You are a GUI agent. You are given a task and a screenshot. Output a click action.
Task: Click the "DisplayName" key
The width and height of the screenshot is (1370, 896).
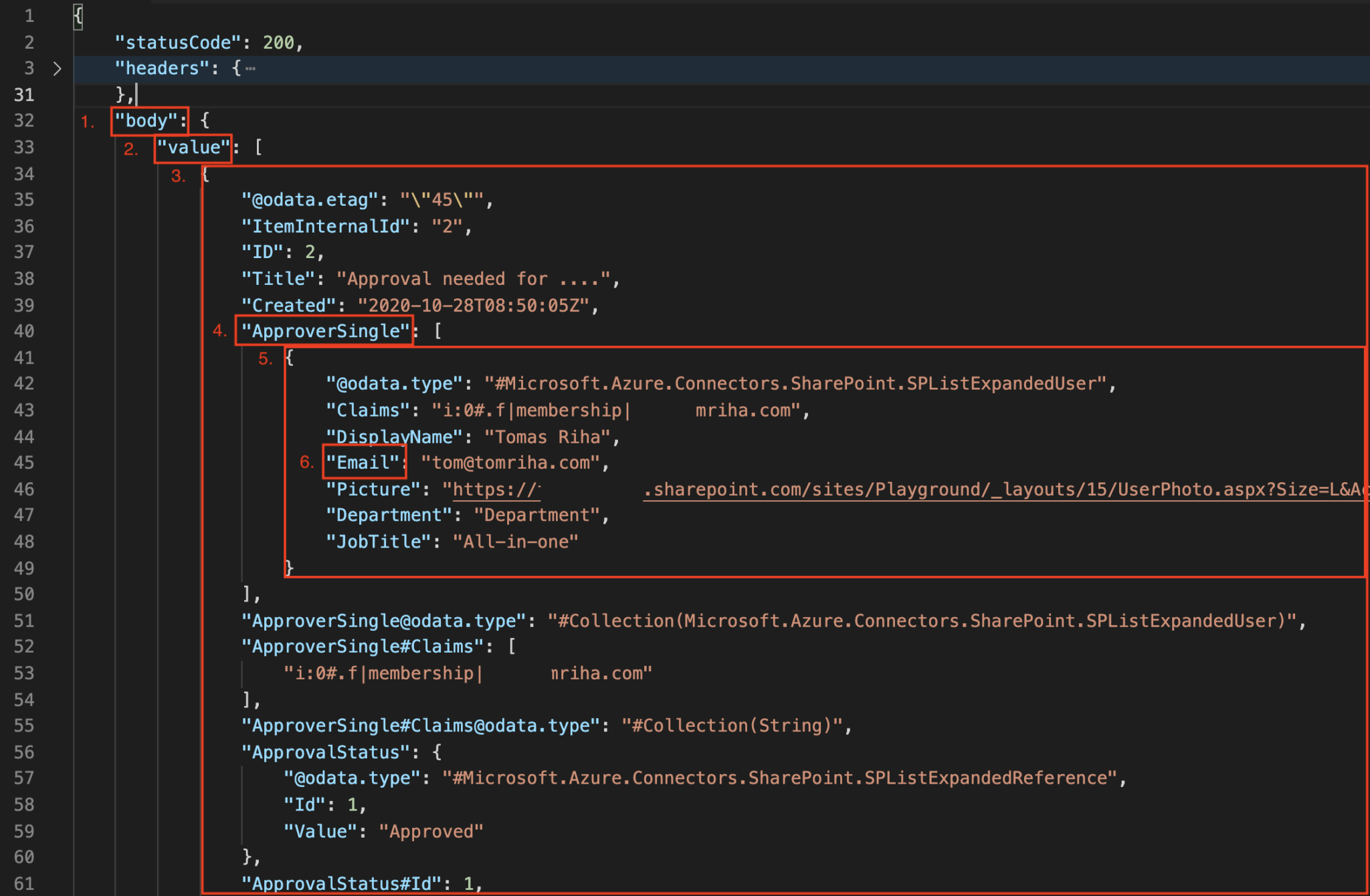(x=394, y=437)
